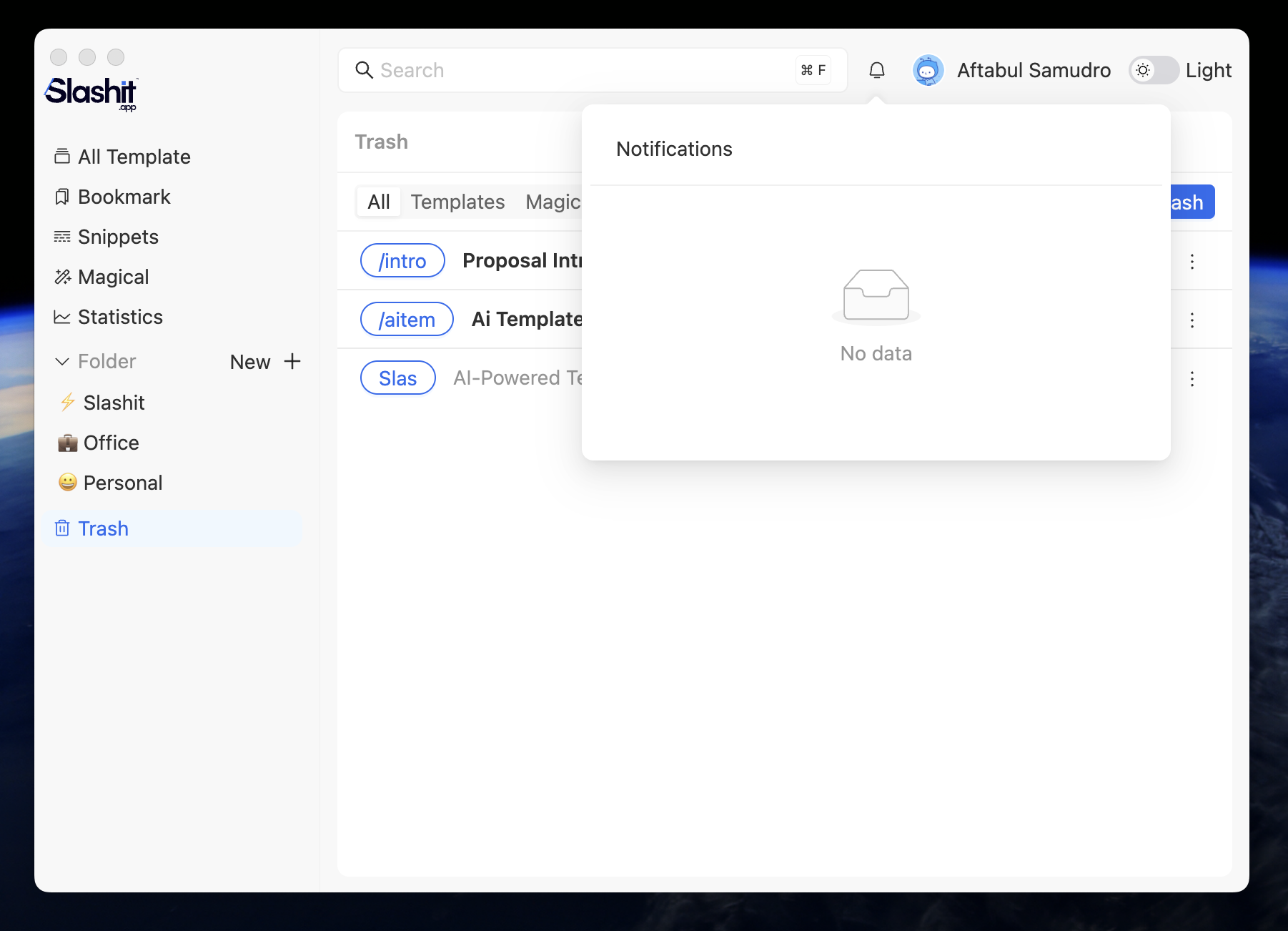
Task: Click the Light theme label
Action: (x=1209, y=70)
